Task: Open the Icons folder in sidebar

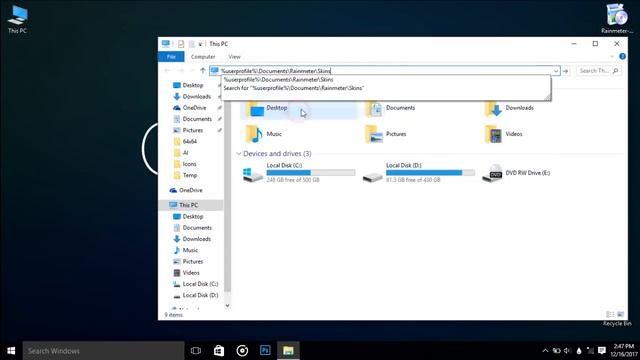Action: point(189,164)
